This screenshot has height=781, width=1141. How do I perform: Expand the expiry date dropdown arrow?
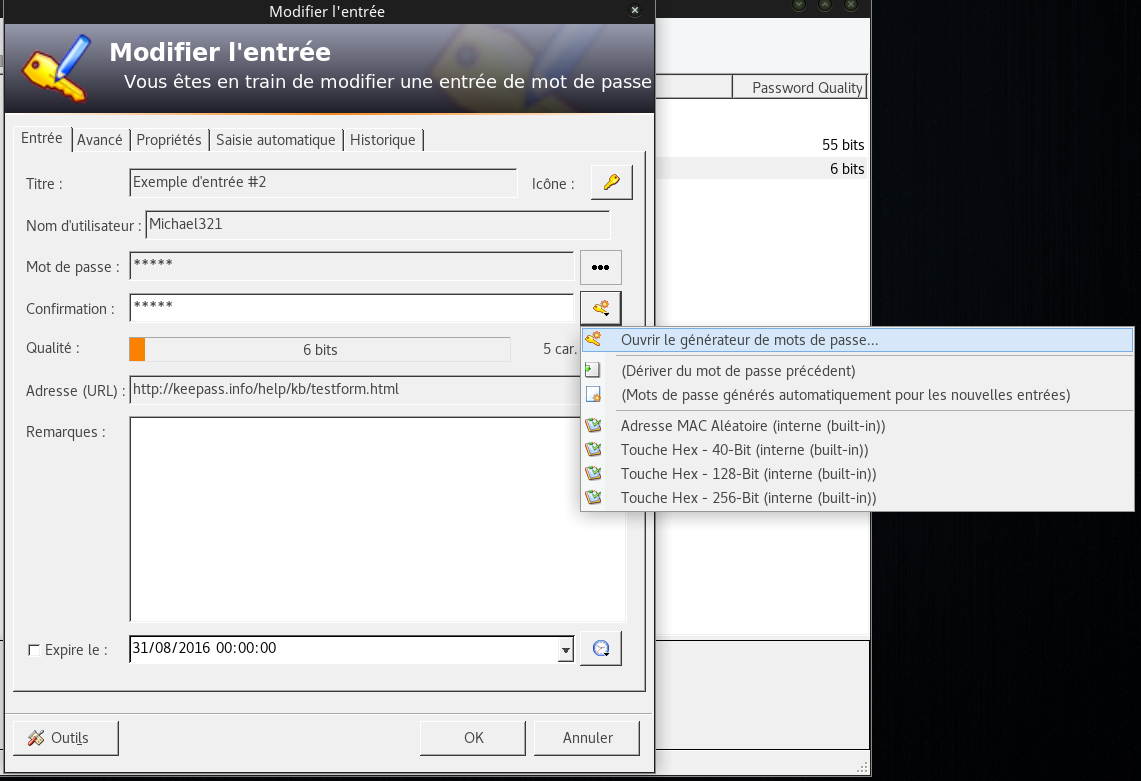[x=565, y=649]
